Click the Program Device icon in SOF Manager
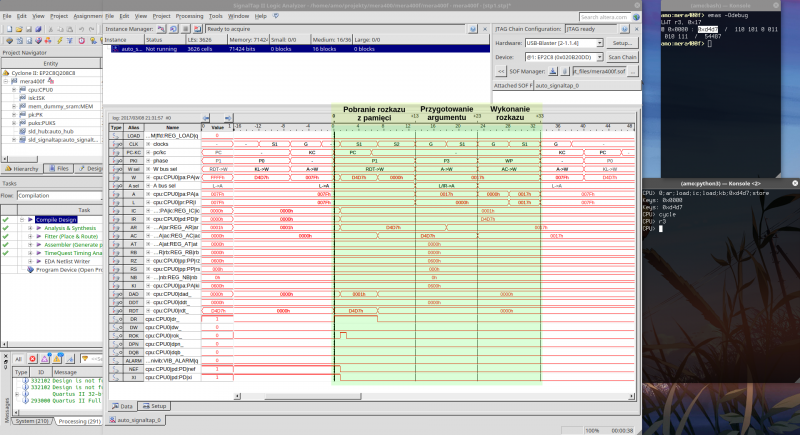This screenshot has width=800, height=435. [554, 71]
